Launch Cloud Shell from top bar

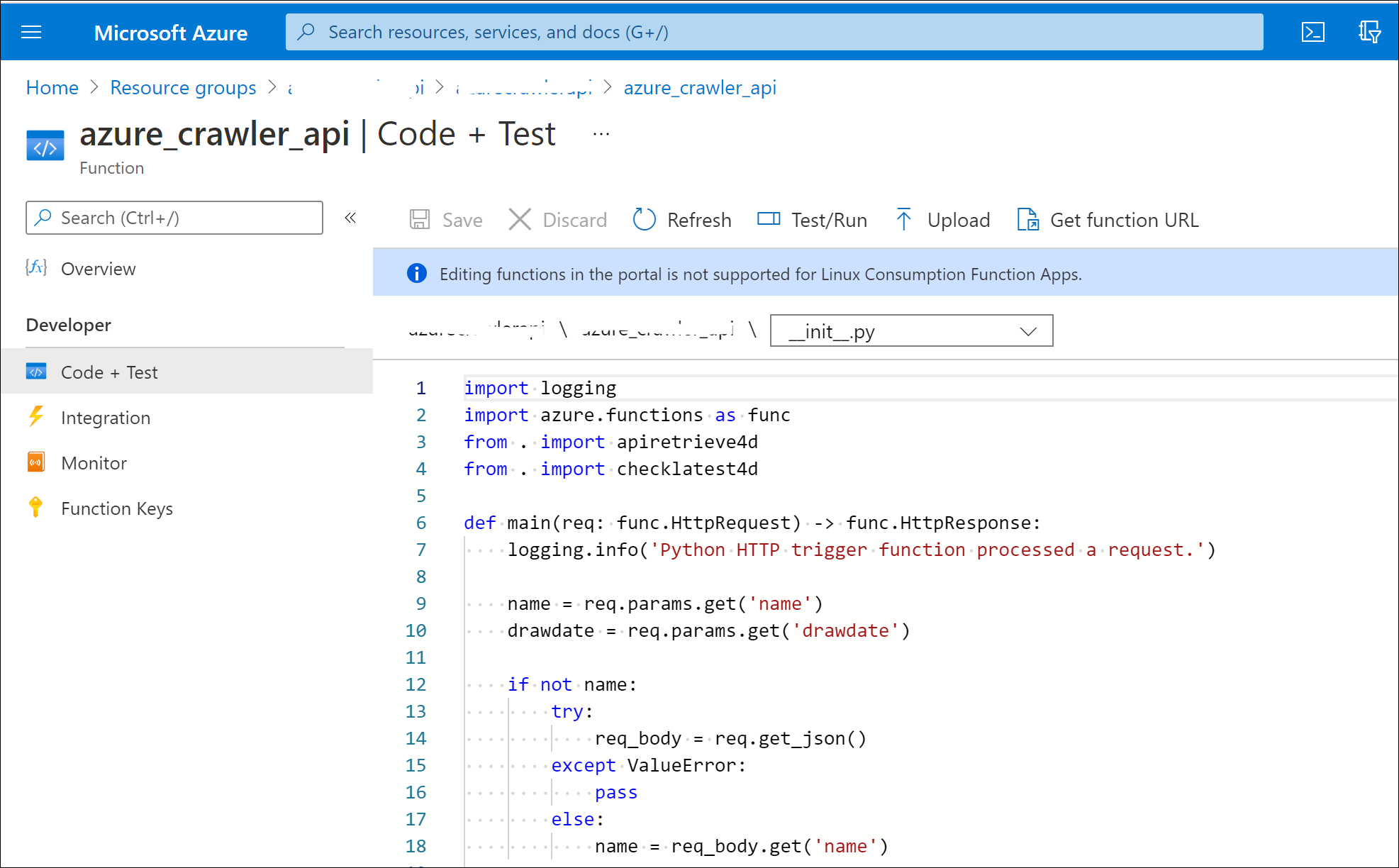[x=1312, y=32]
